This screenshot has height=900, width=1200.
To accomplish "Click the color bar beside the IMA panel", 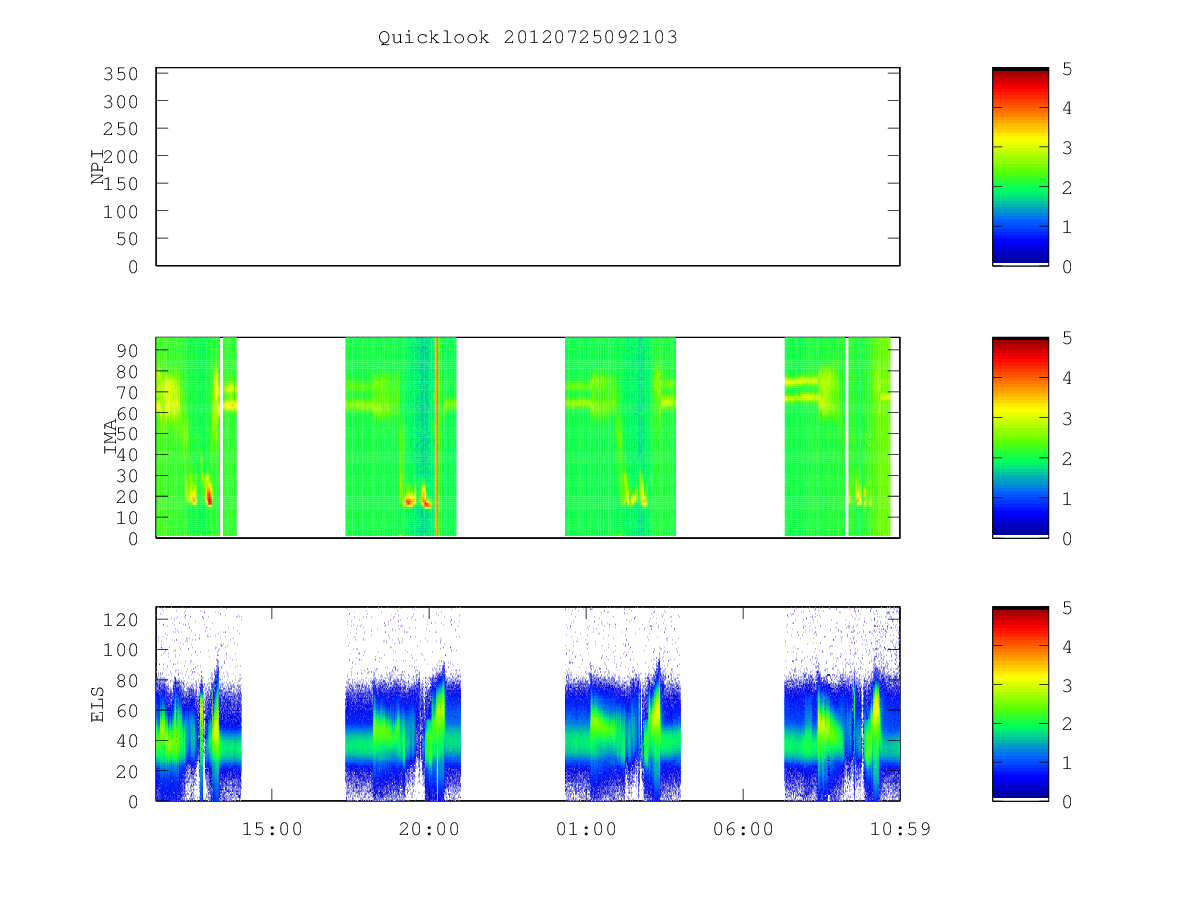I will click(1020, 437).
